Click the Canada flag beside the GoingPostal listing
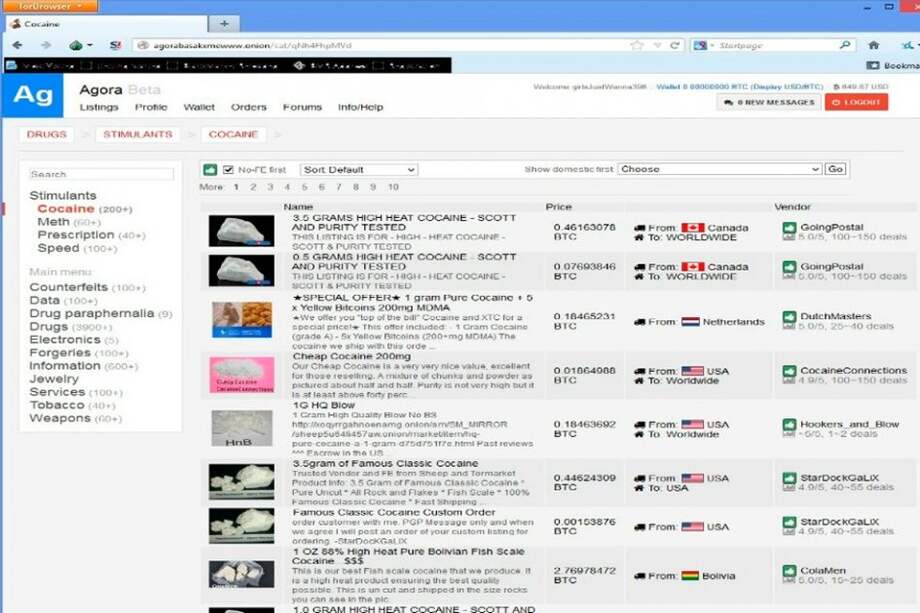The image size is (920, 613). [x=693, y=227]
